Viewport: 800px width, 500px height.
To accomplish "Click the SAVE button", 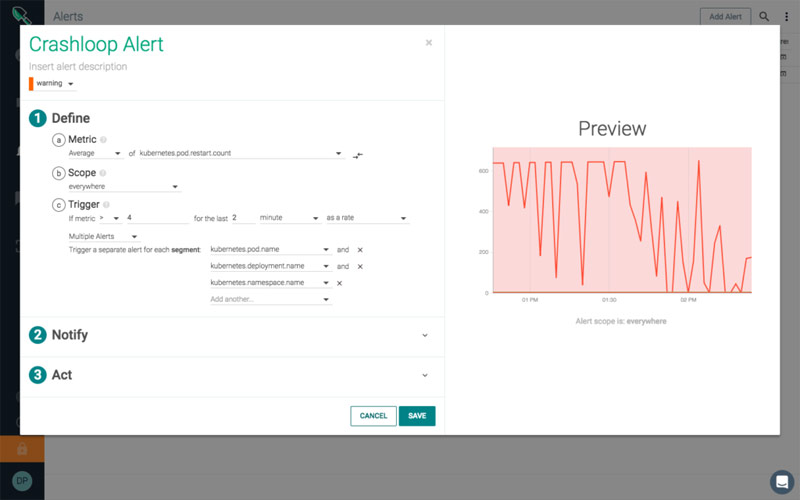I will point(417,416).
